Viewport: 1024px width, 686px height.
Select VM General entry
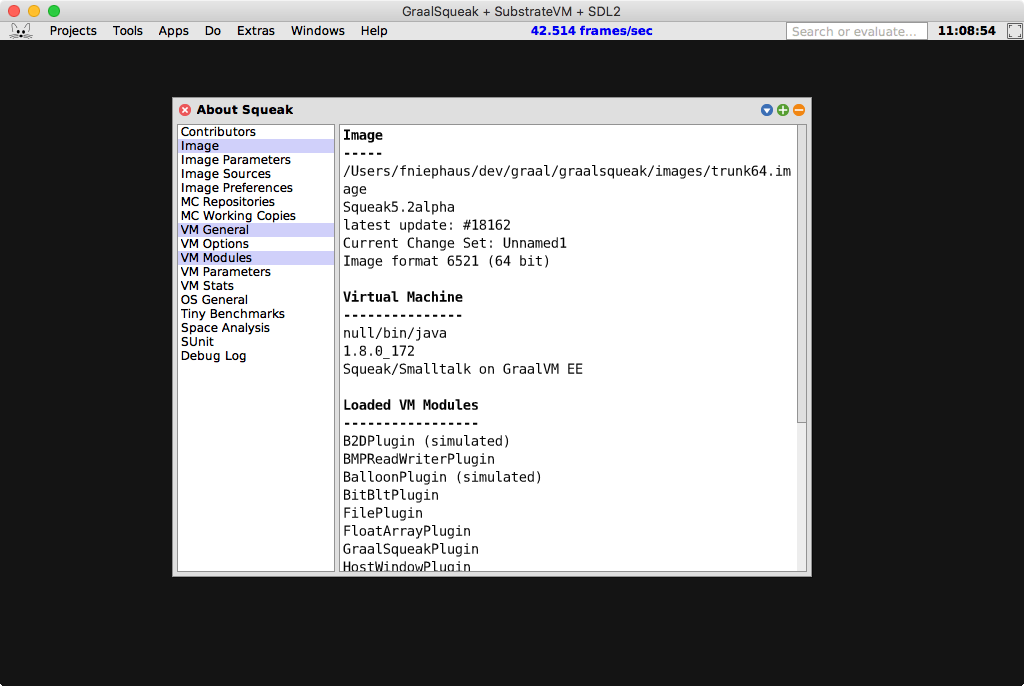[x=256, y=230]
